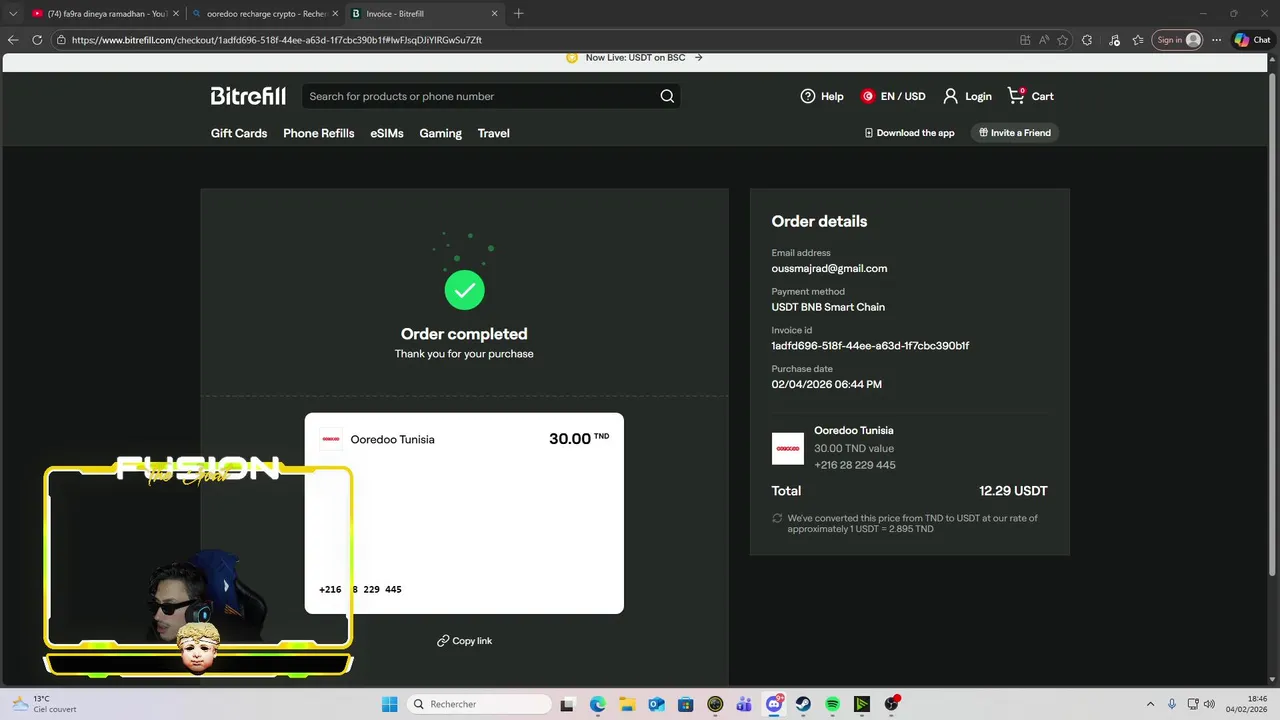This screenshot has width=1280, height=720.
Task: Open the volume control in system tray
Action: [x=1209, y=704]
